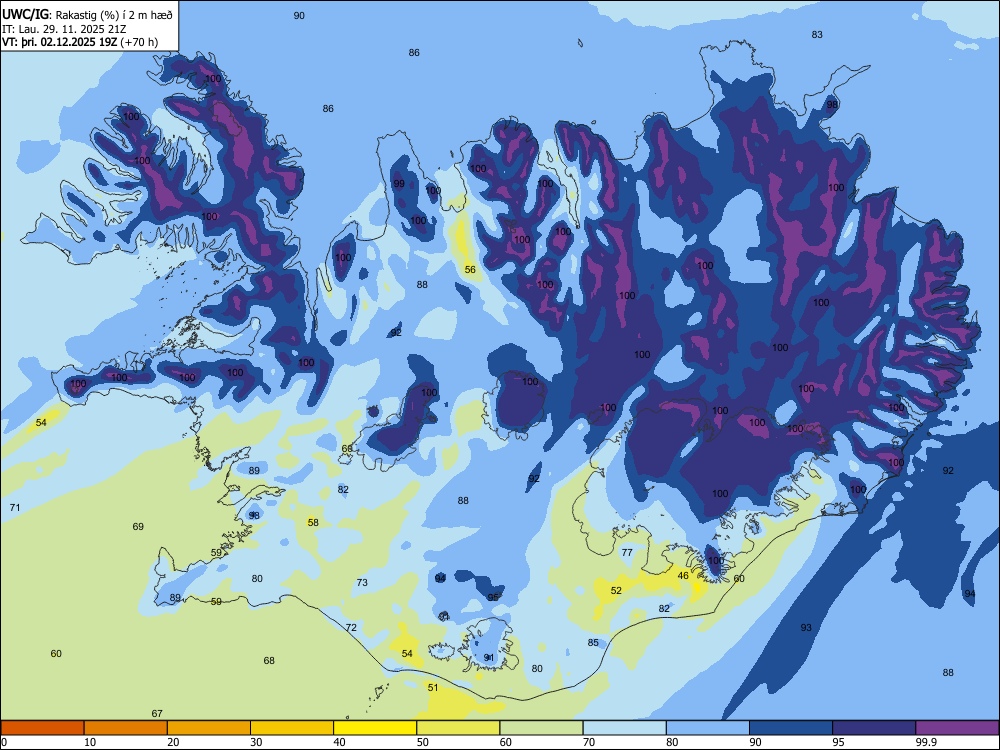Select the 30–40 legend color block
The width and height of the screenshot is (1000, 750).
click(x=292, y=728)
